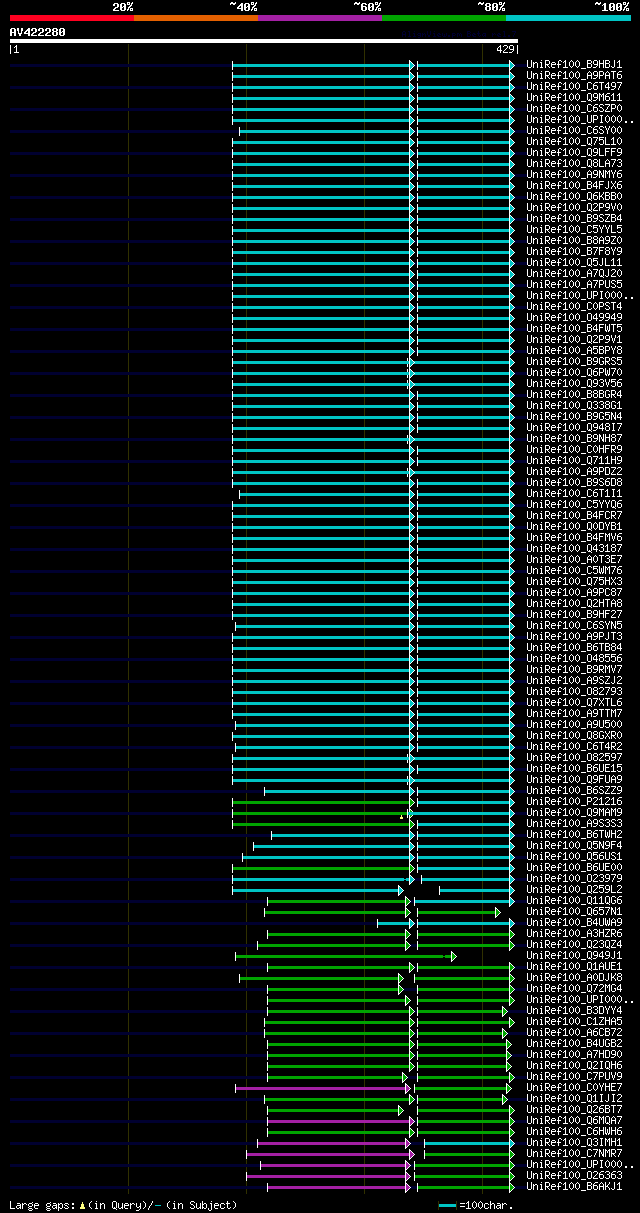
Task: Select the UniRef100_A7PUS5 label
Action: (574, 284)
